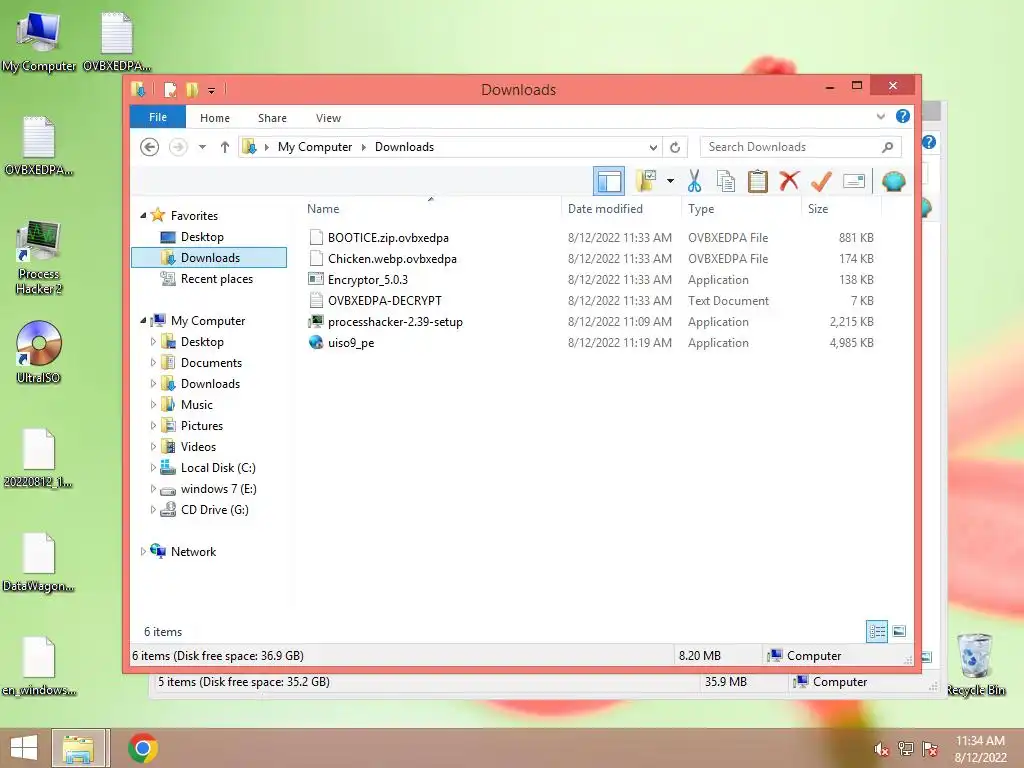Screen dimensions: 1024x768
Task: Open the File ribbon tab
Action: point(158,117)
